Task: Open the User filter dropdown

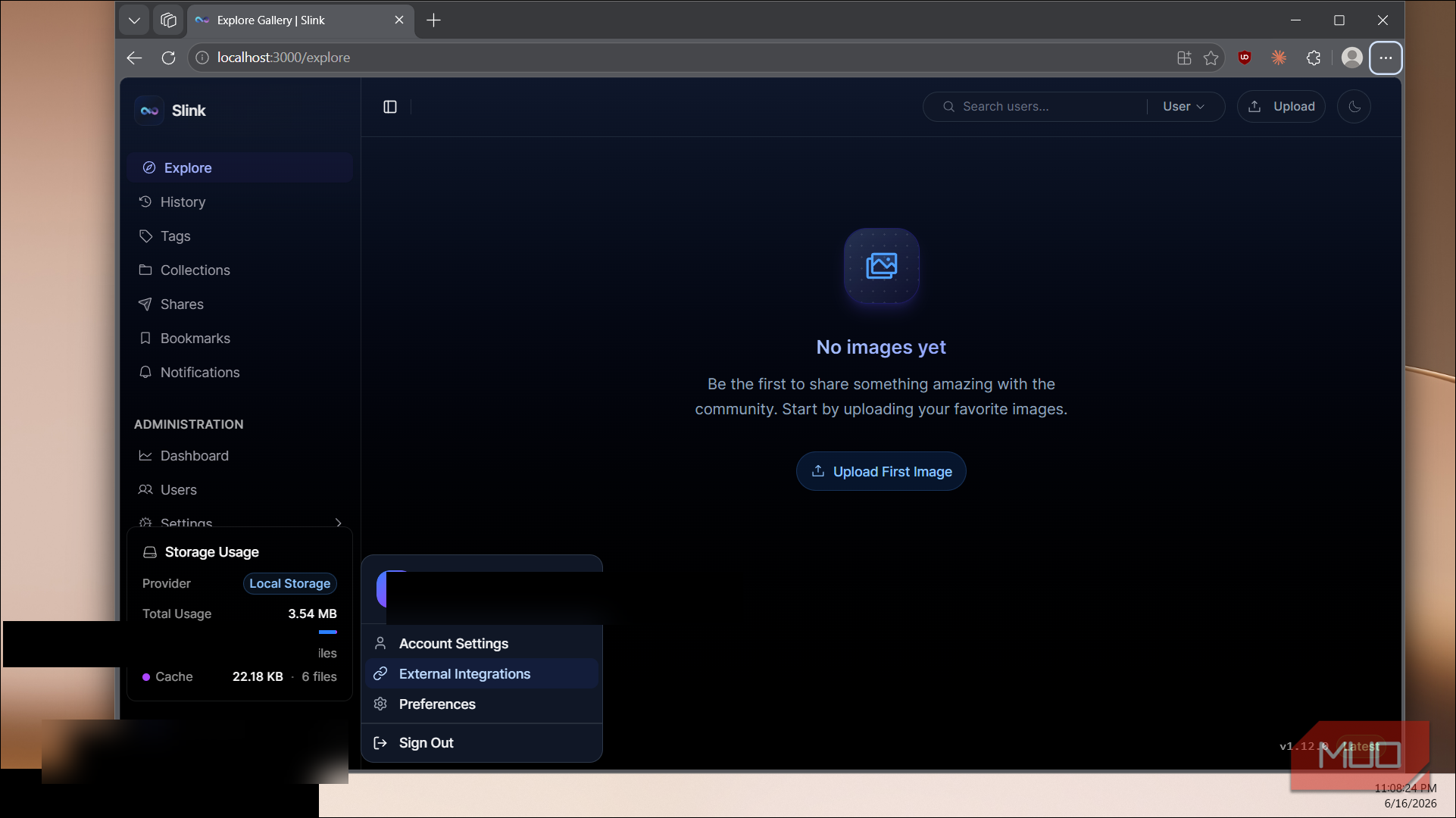Action: click(x=1183, y=107)
